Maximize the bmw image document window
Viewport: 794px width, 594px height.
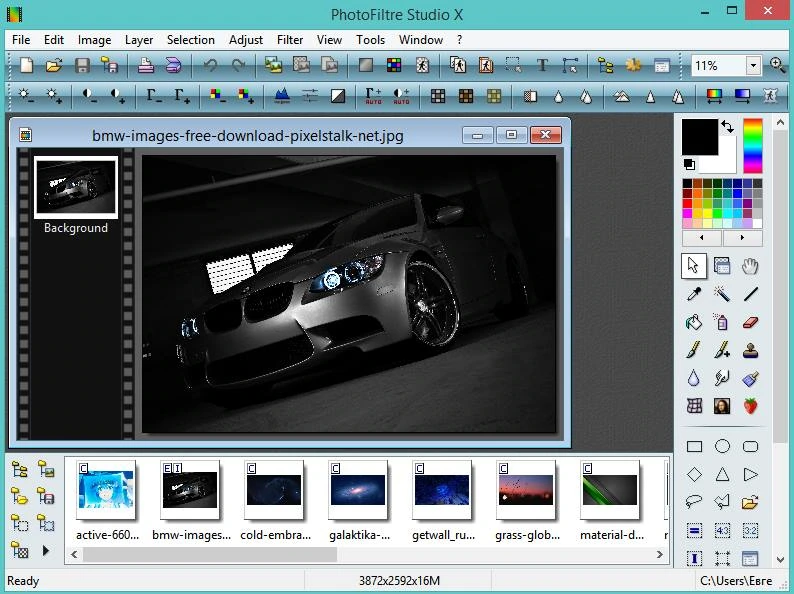click(x=511, y=135)
